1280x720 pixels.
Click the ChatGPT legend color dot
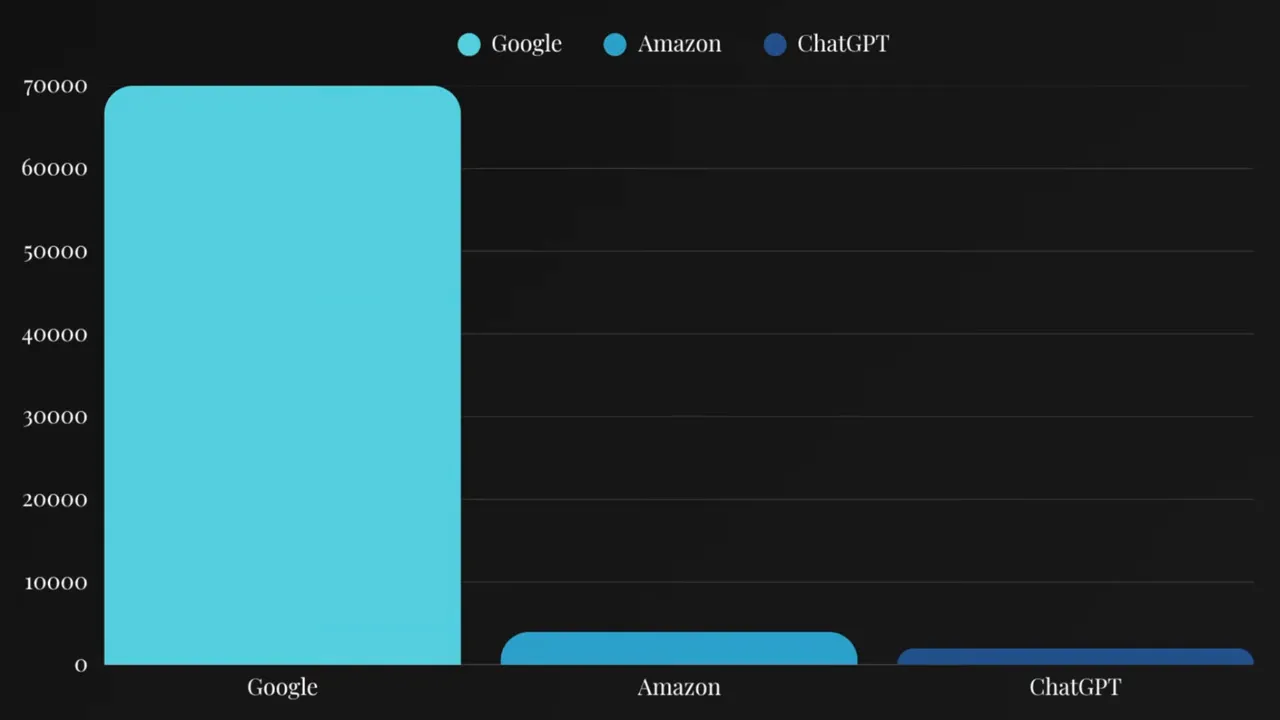click(x=775, y=44)
